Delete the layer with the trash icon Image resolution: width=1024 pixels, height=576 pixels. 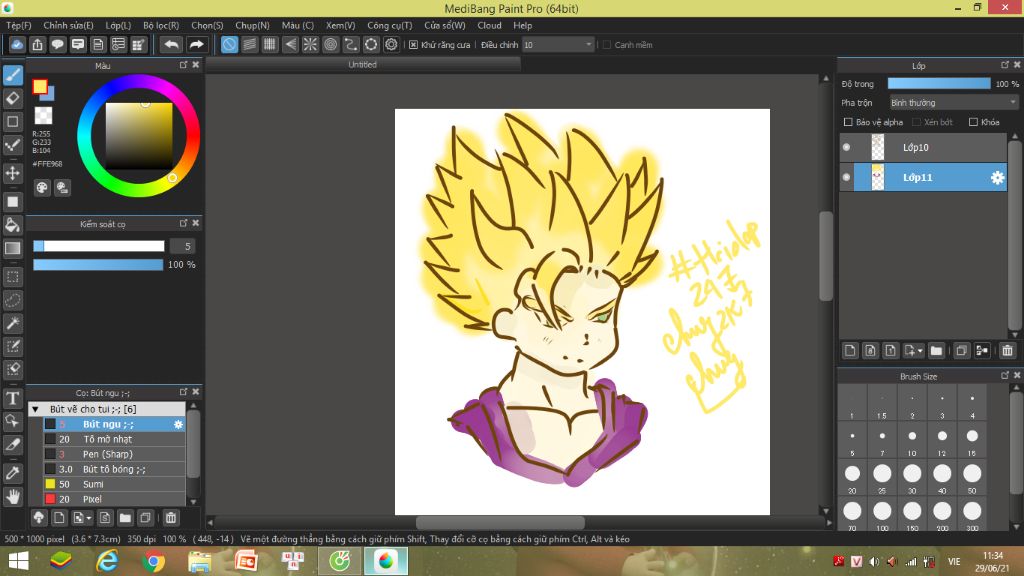[1007, 351]
